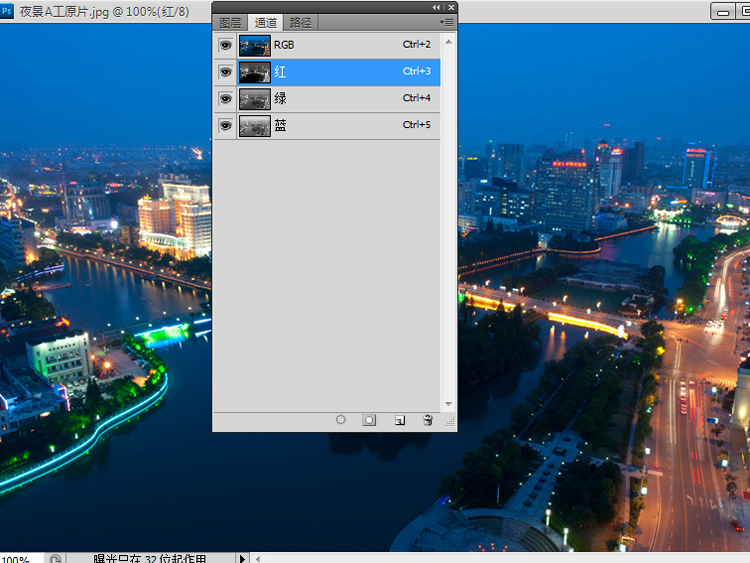Click Save selection as channel icon
The image size is (750, 563).
pyautogui.click(x=369, y=421)
